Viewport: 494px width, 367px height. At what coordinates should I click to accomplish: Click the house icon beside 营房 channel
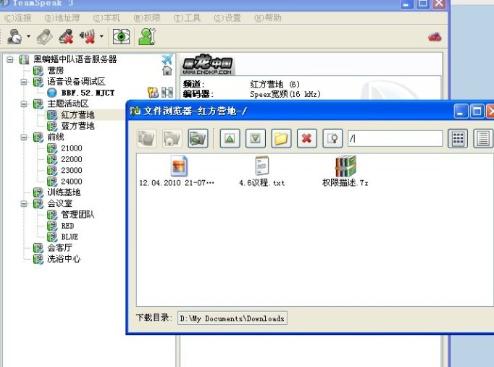click(x=167, y=70)
